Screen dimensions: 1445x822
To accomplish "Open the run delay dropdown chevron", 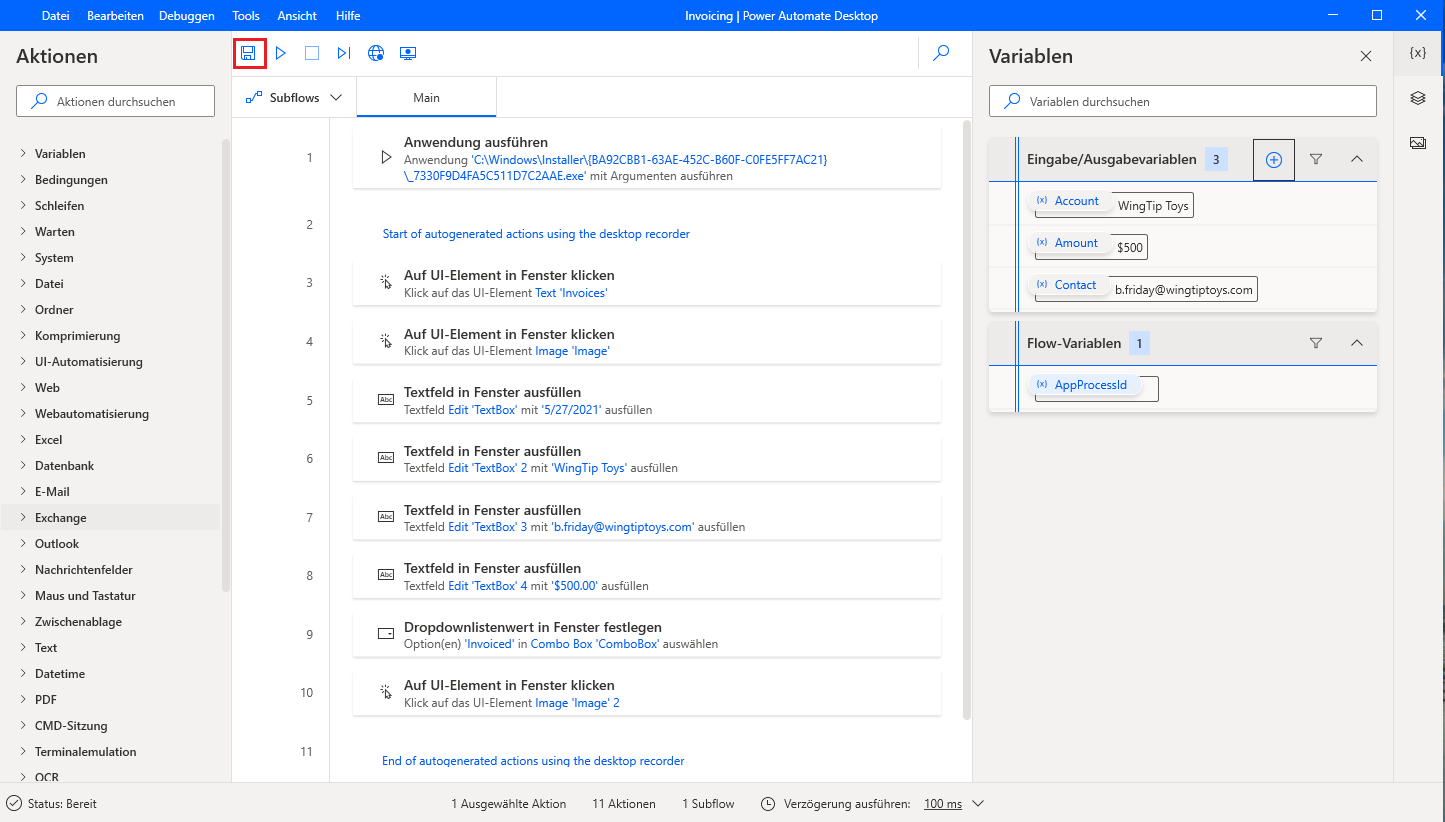I will (979, 804).
